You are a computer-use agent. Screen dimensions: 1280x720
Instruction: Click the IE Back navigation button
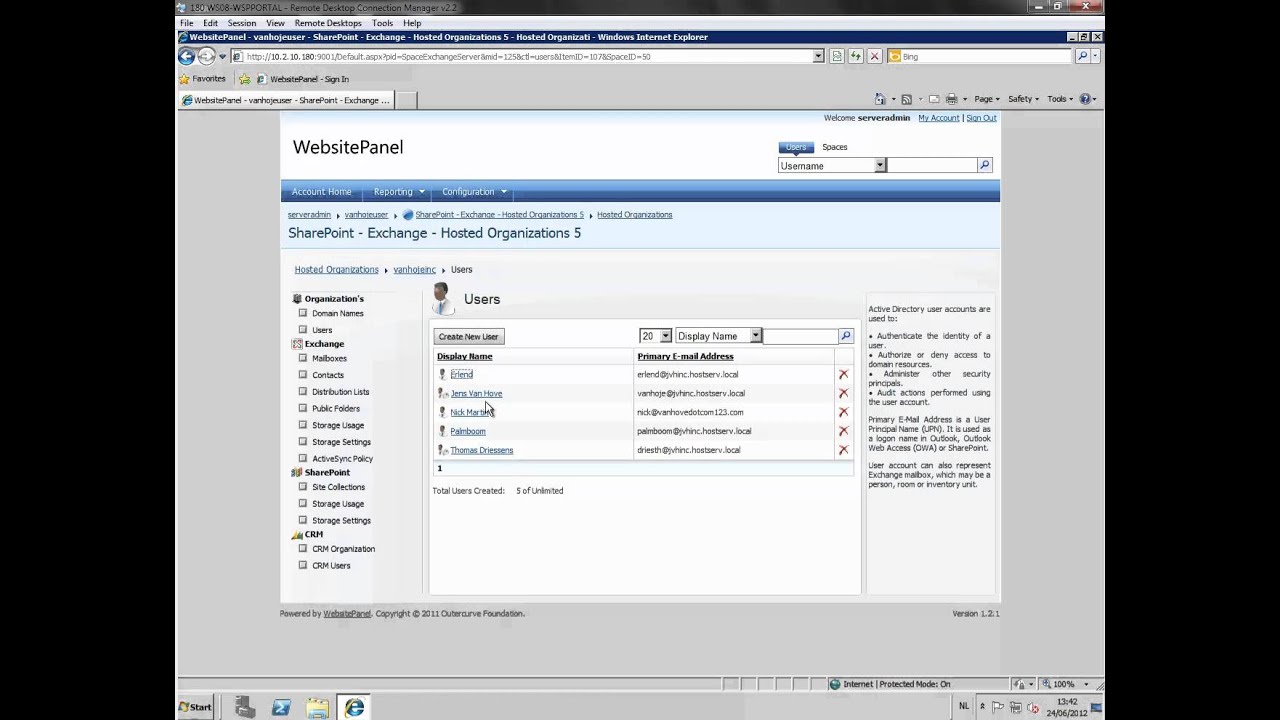[186, 56]
